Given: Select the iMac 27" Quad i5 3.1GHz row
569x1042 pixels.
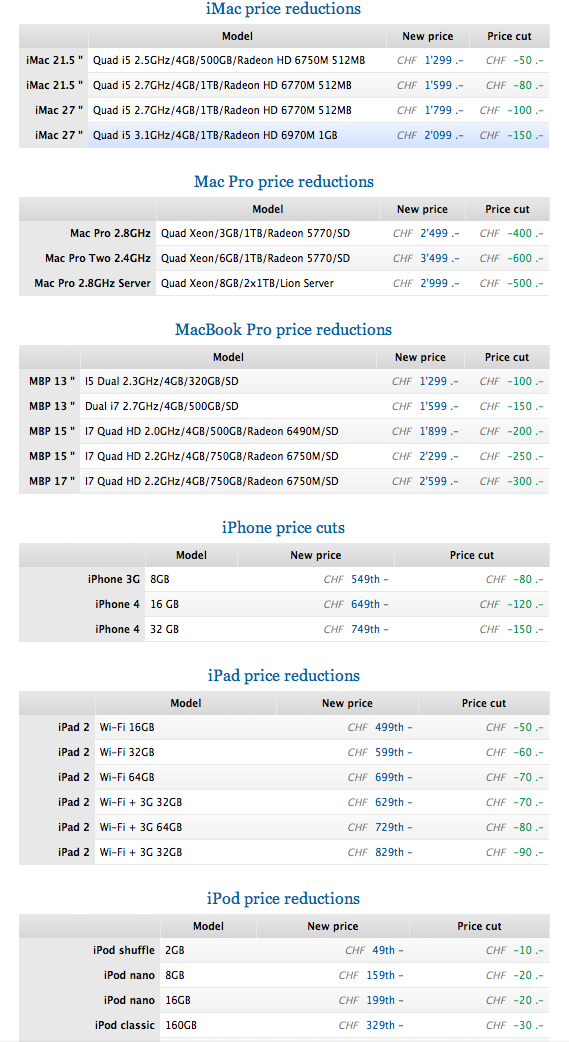Looking at the screenshot, I should [284, 135].
